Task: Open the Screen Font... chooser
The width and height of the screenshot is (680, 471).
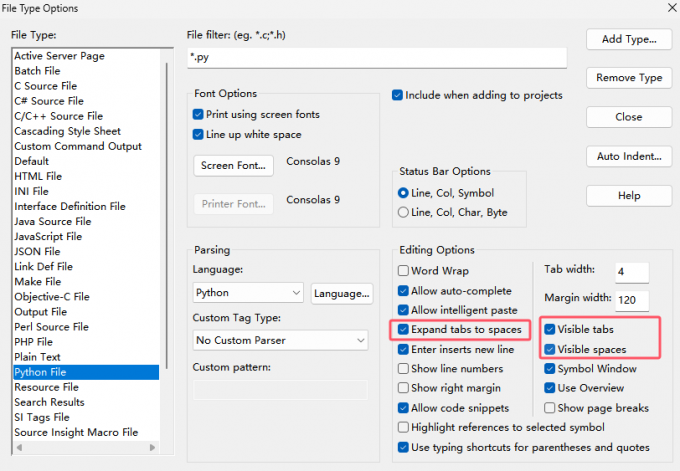Action: tap(233, 165)
